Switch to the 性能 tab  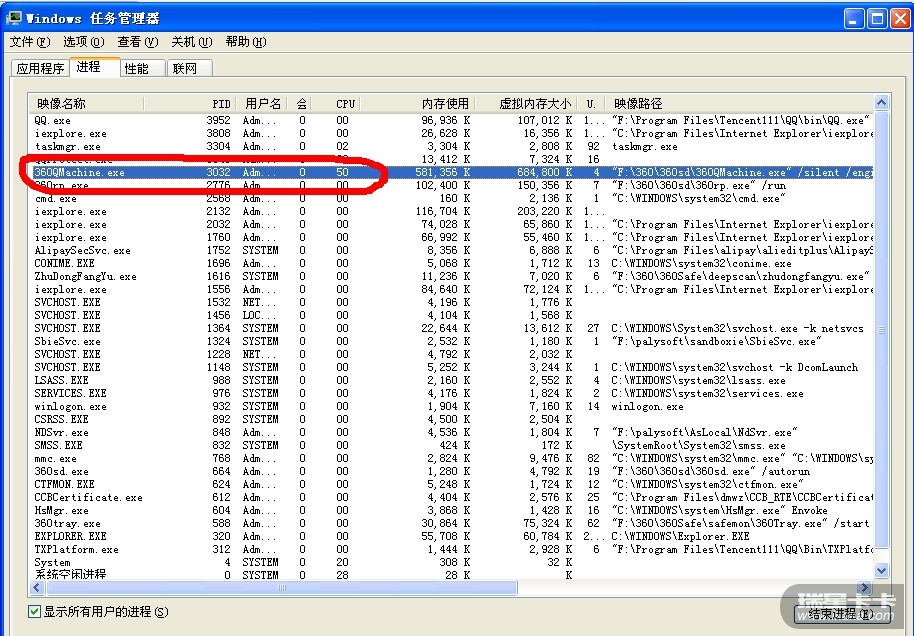[143, 68]
